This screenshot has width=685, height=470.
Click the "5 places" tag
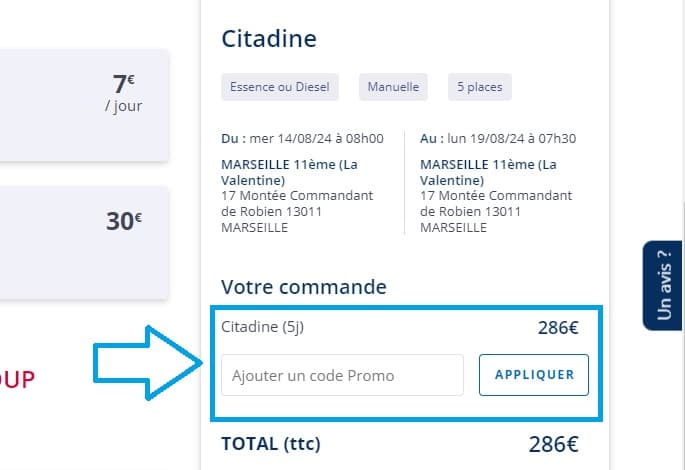pos(479,87)
